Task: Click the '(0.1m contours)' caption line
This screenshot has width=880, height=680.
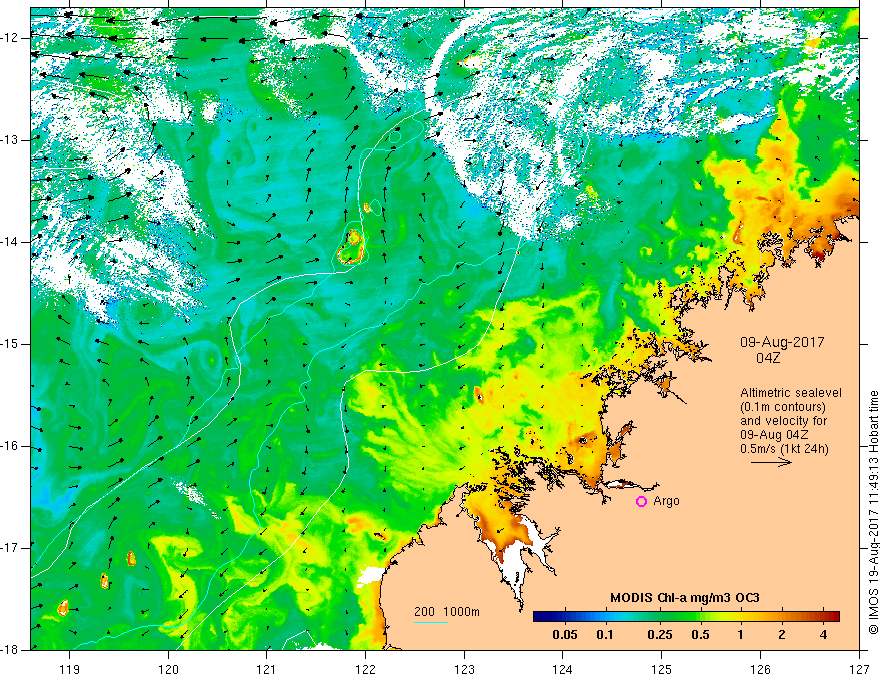Action: [x=783, y=407]
